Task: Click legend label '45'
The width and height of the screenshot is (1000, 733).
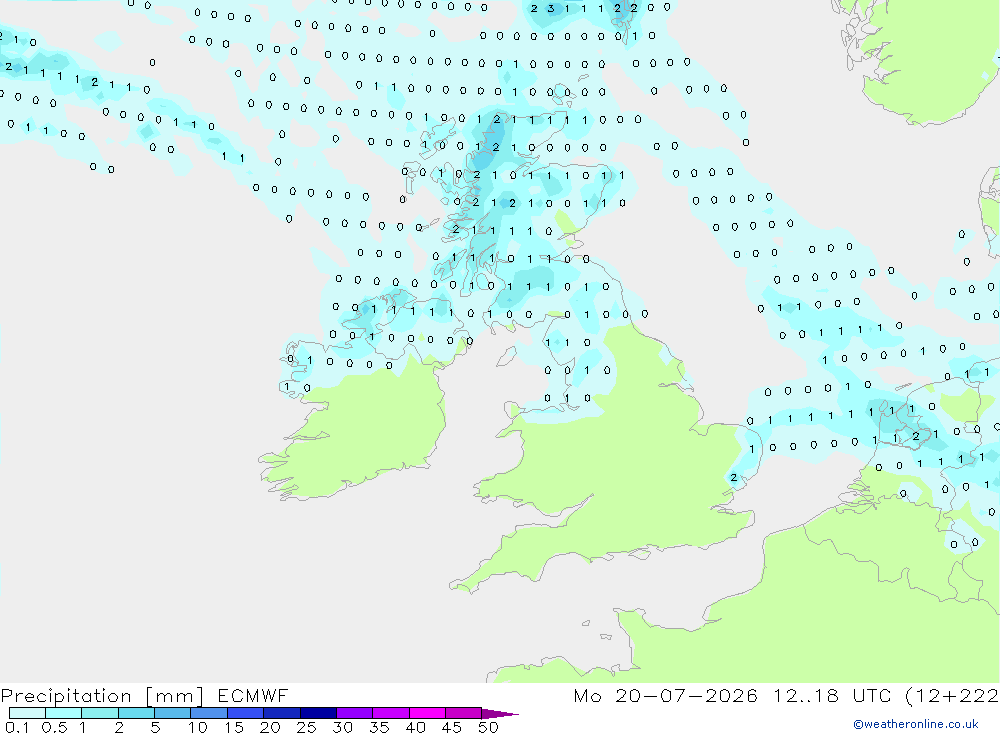Action: (452, 727)
